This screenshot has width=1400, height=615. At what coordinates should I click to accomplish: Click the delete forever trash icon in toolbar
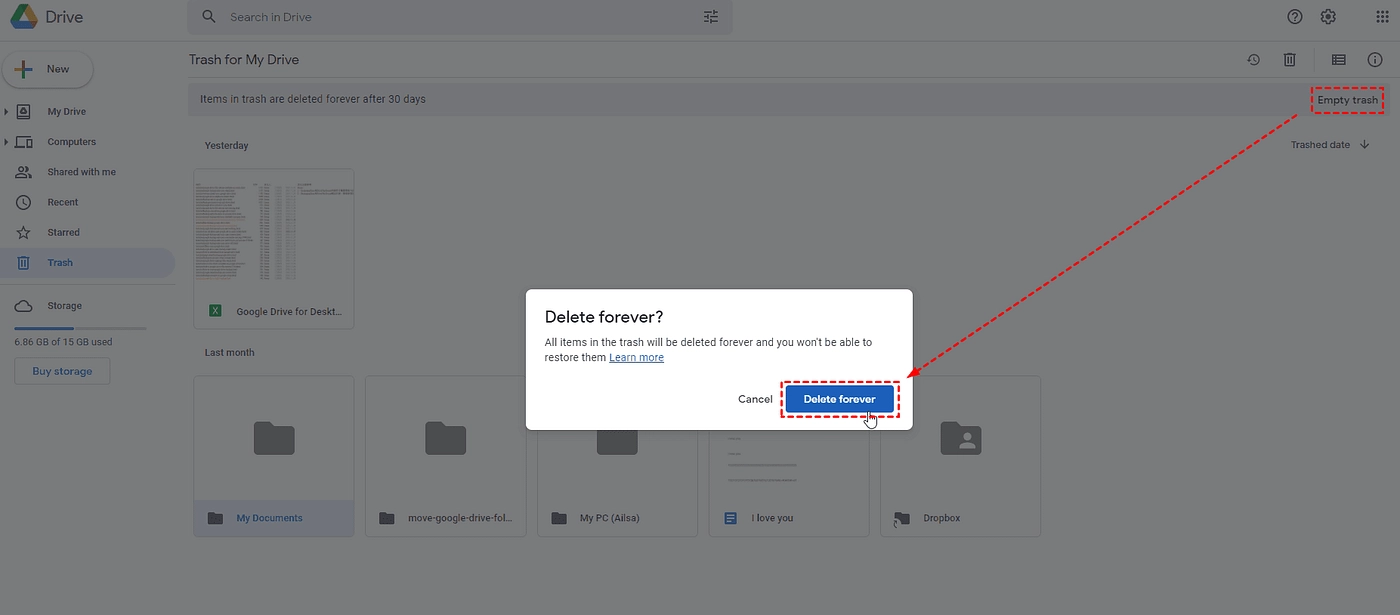pyautogui.click(x=1290, y=60)
